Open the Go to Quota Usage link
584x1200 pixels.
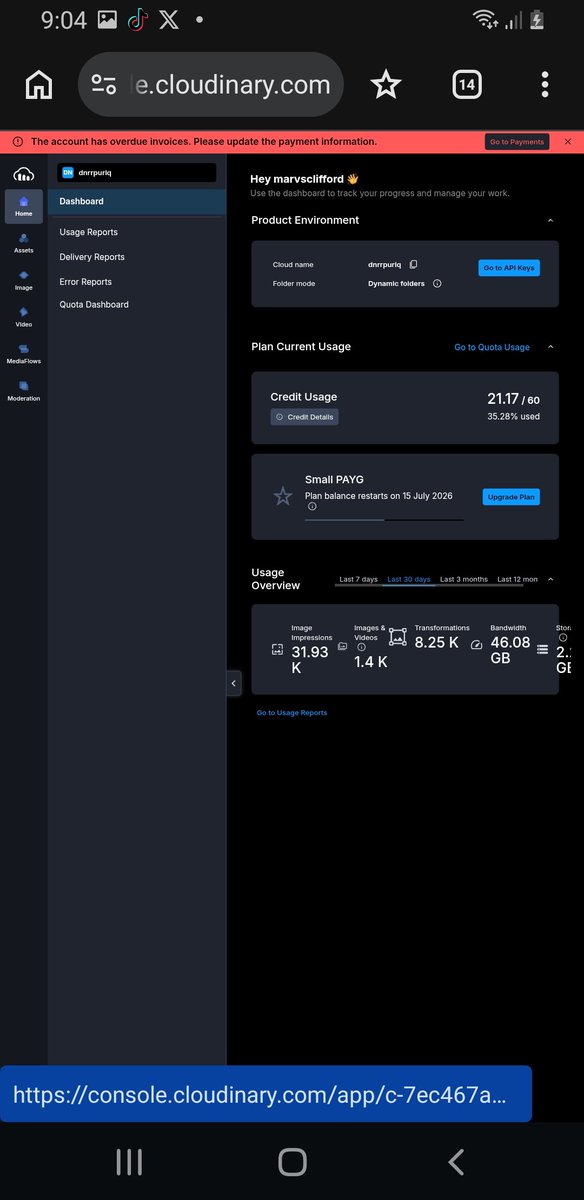point(492,347)
